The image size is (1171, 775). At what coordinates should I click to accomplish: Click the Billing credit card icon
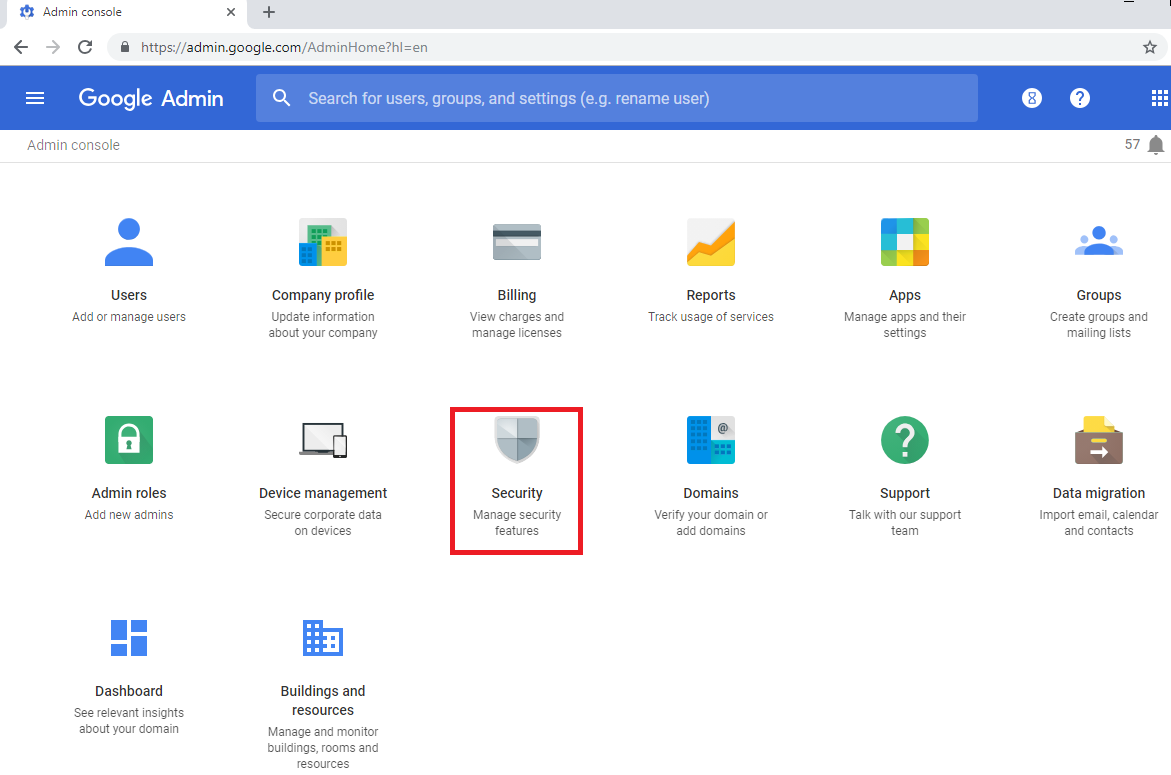[517, 242]
